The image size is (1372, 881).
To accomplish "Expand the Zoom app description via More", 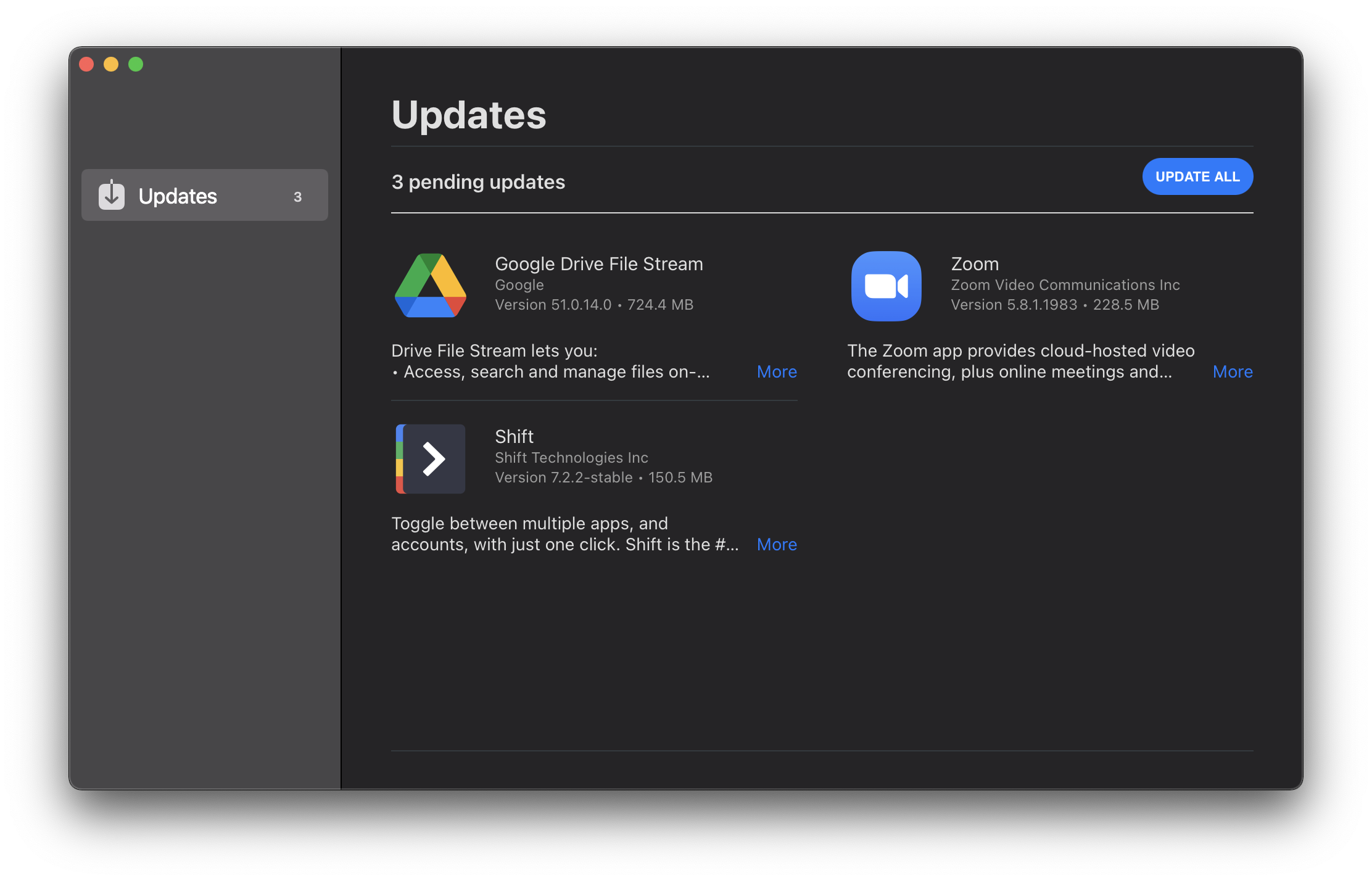I will [x=1232, y=371].
